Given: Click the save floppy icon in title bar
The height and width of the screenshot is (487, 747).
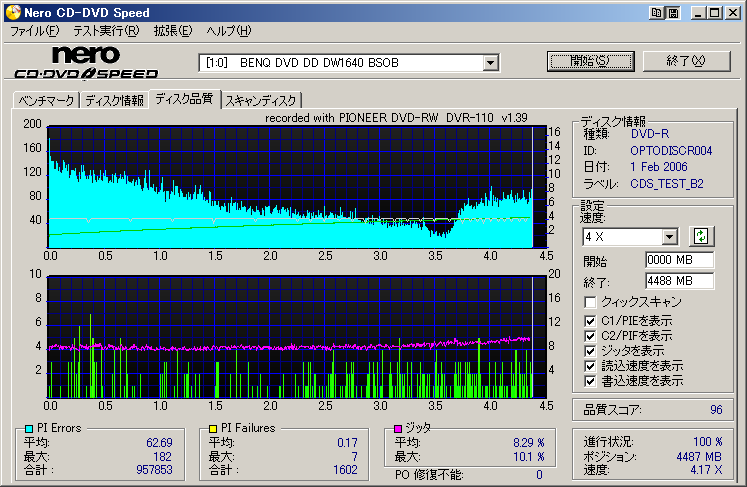Looking at the screenshot, I should click(673, 13).
